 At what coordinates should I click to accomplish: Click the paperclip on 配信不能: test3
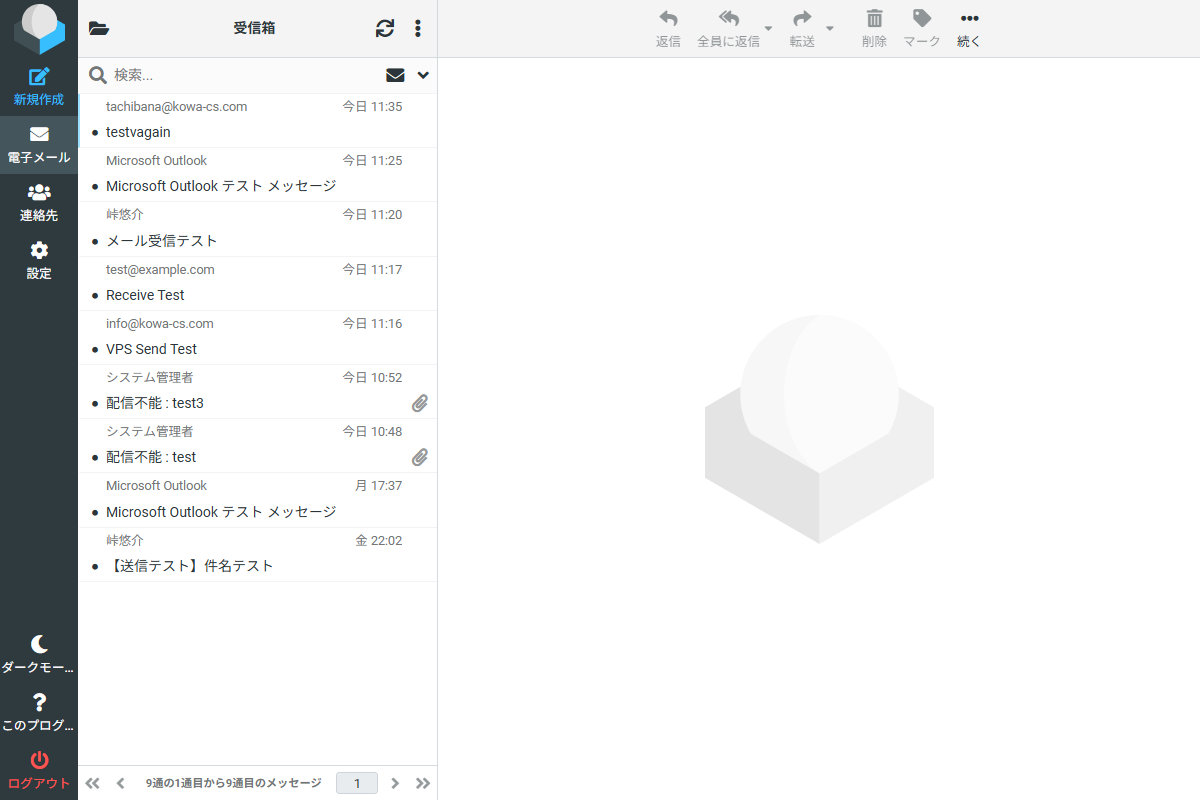420,403
